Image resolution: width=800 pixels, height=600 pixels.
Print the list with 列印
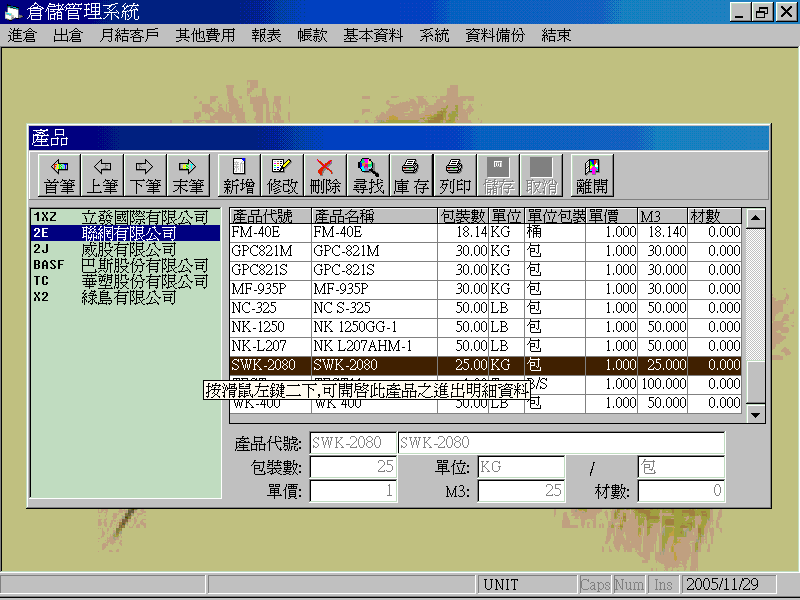(455, 175)
